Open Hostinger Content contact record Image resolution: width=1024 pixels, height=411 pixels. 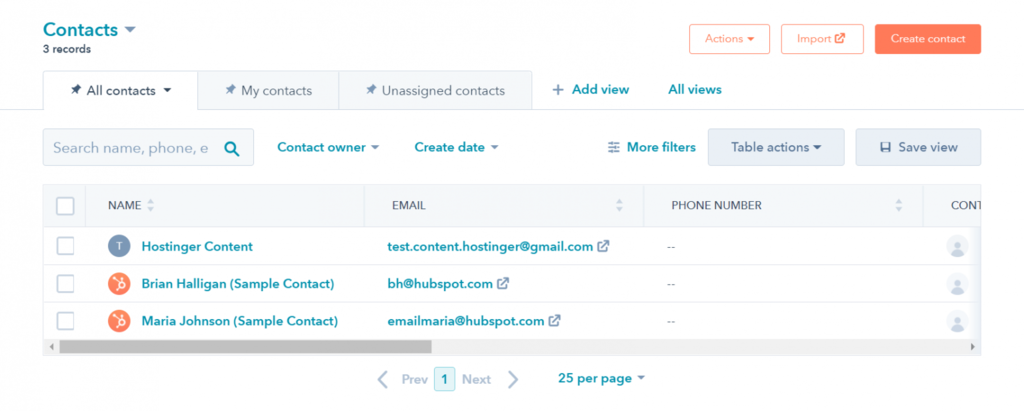(x=197, y=246)
